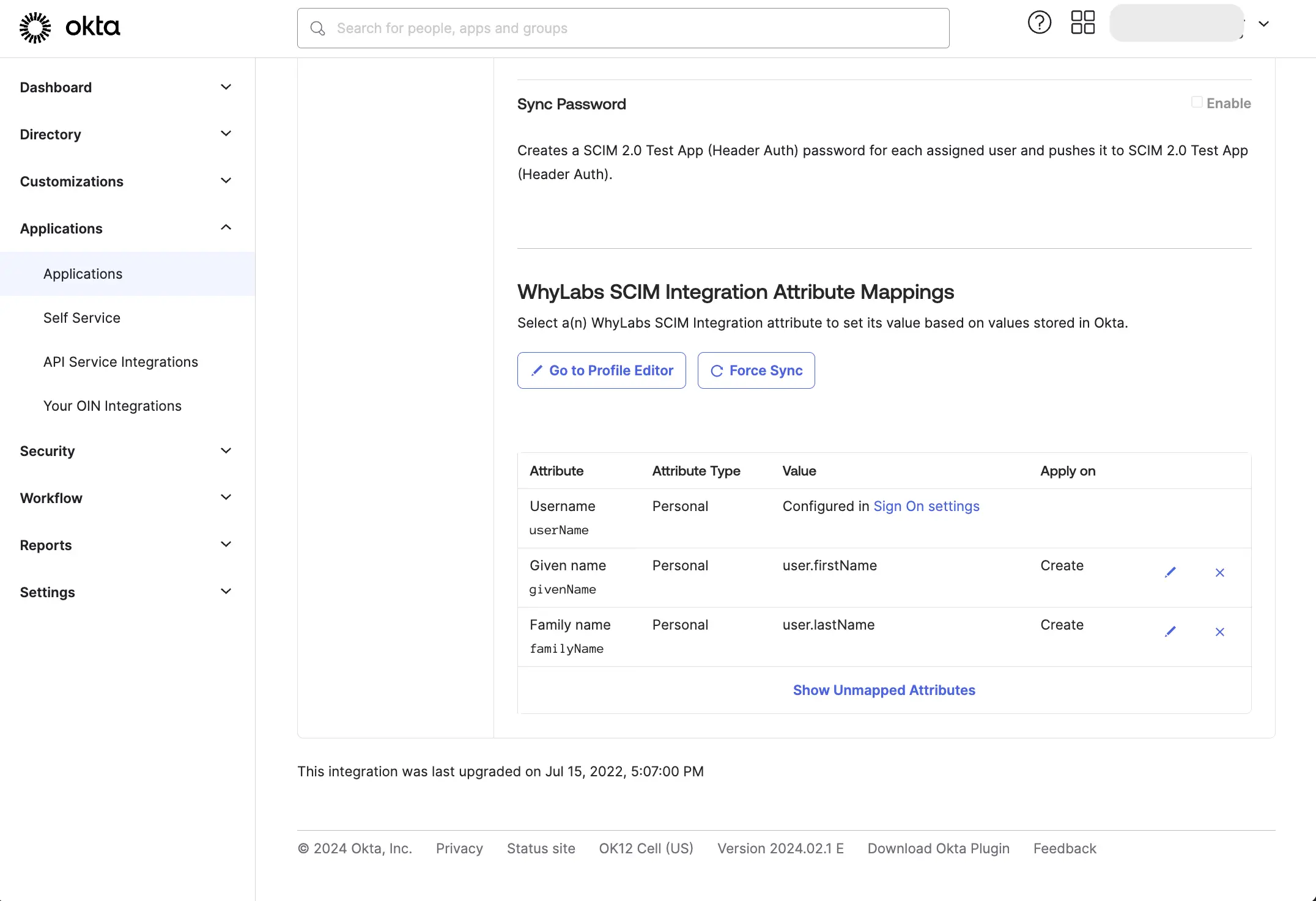1316x901 pixels.
Task: Remove the Family name mapping with X icon
Action: [1220, 632]
